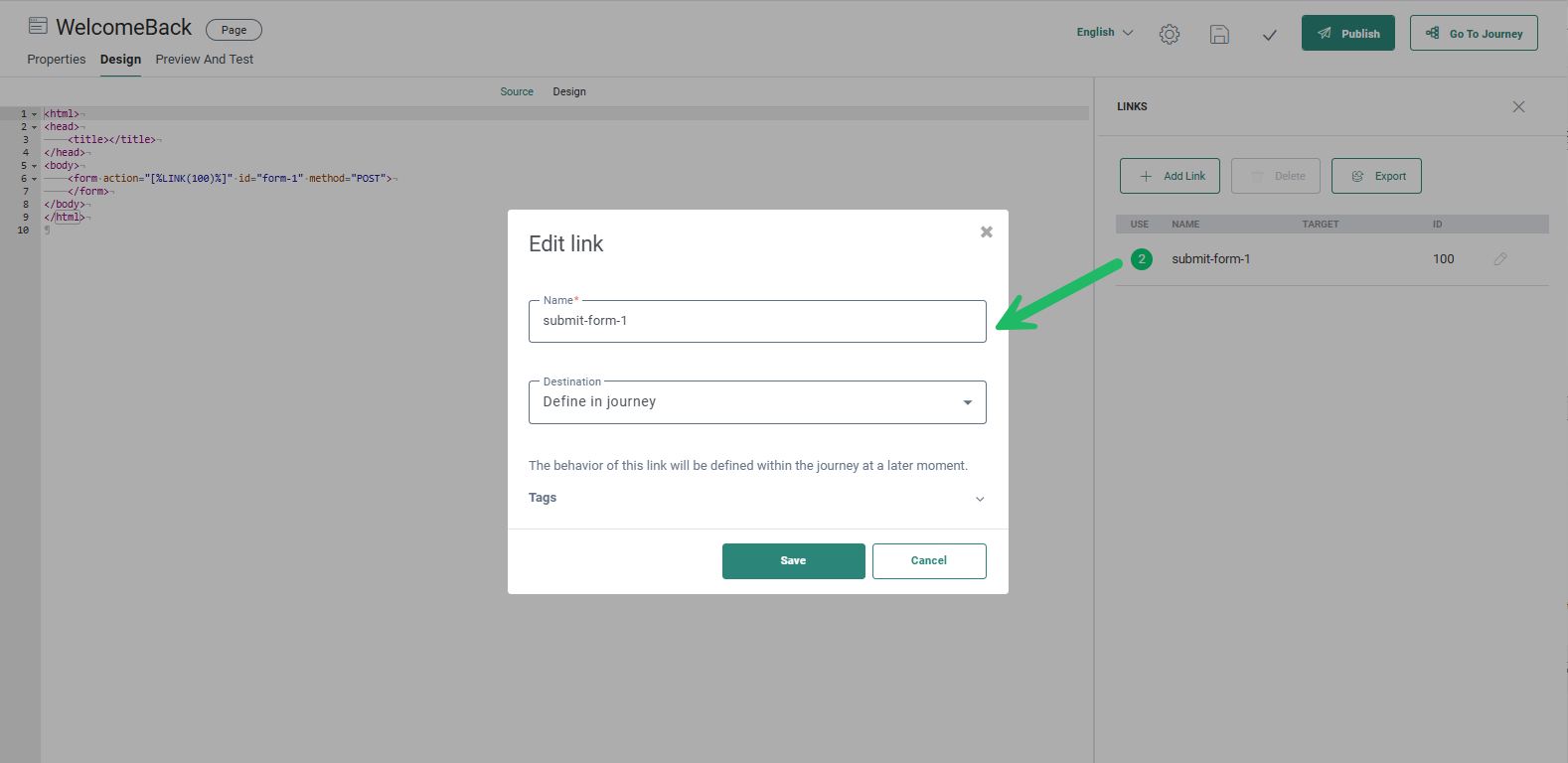Screen dimensions: 1568x763
Task: Open the English language dropdown
Action: click(x=1104, y=33)
